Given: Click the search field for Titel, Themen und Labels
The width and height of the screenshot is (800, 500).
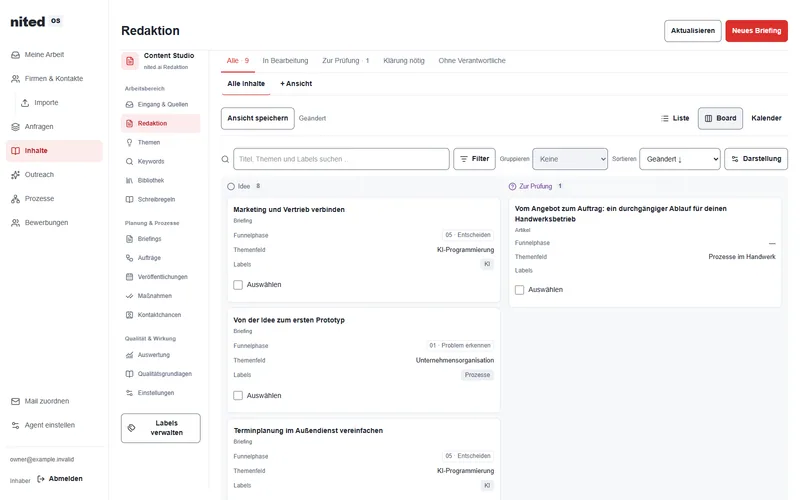Looking at the screenshot, I should point(341,159).
